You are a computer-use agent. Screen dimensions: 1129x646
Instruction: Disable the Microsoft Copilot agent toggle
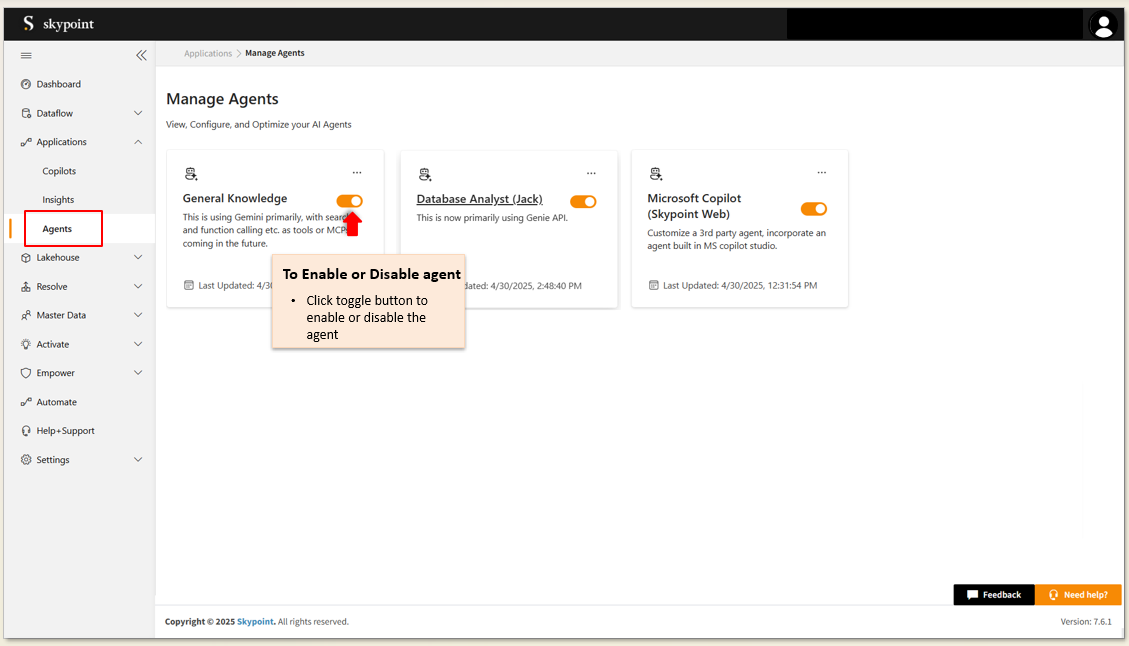pyautogui.click(x=814, y=209)
